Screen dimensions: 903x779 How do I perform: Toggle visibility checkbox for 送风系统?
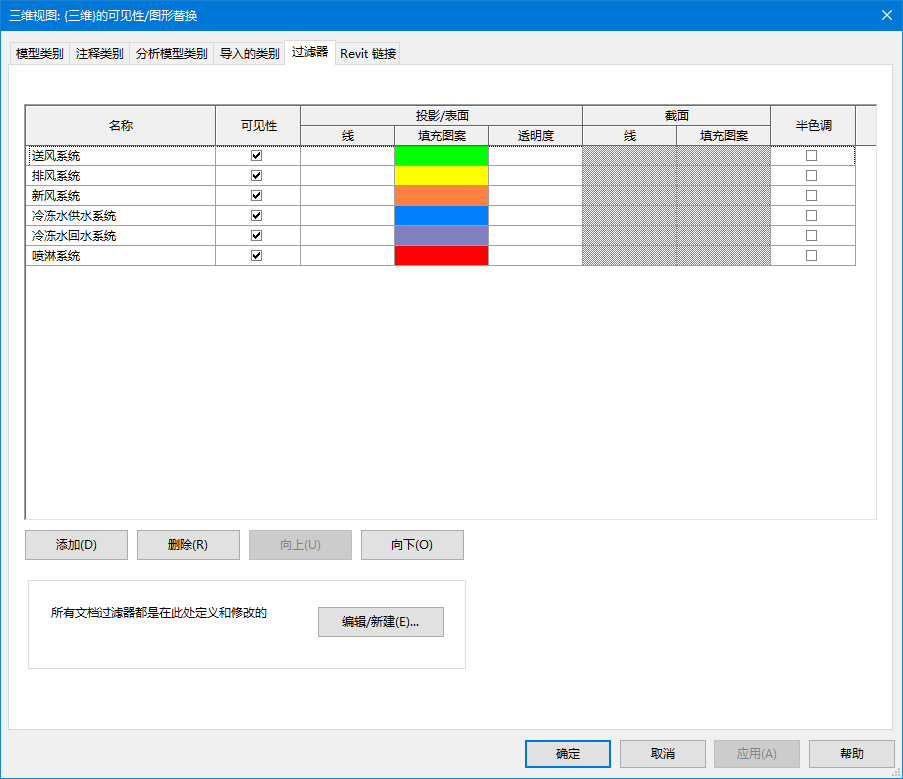click(256, 155)
